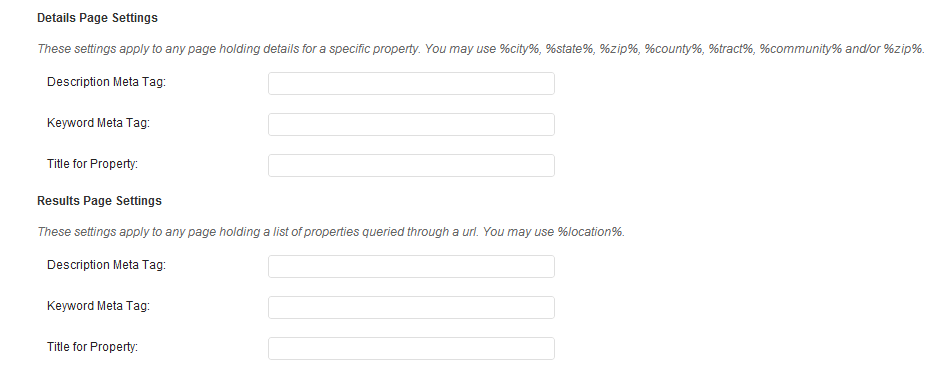Click the %tract% placeholder text
This screenshot has height=375, width=933.
pos(730,49)
